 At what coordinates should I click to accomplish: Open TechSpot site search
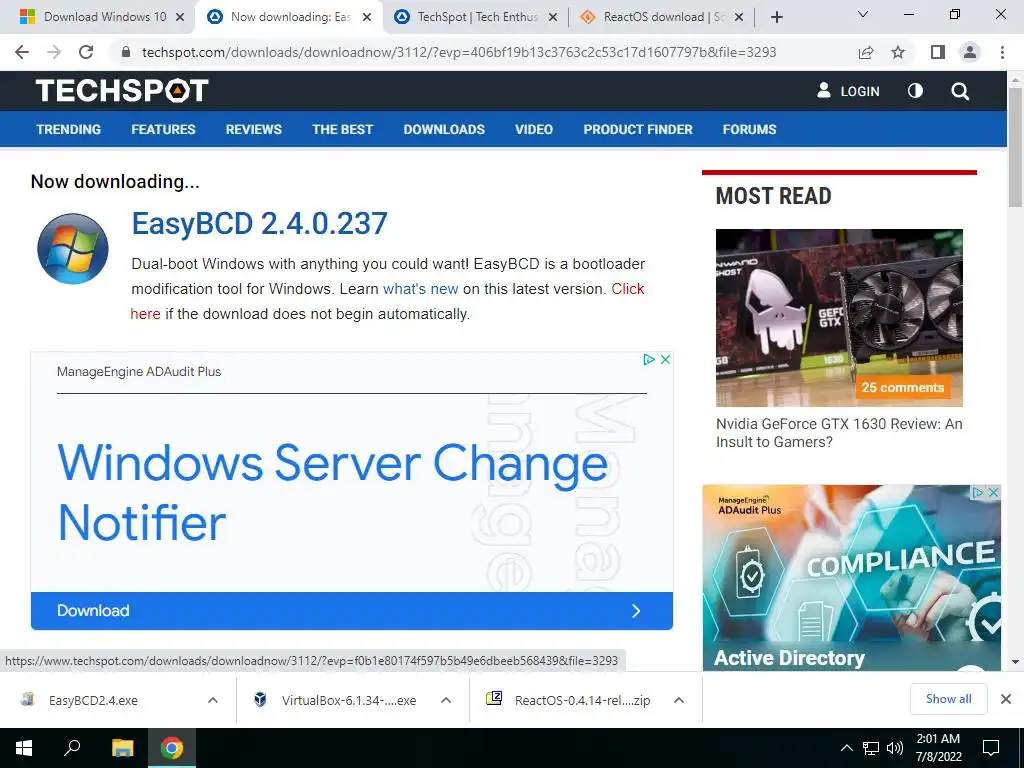(x=960, y=91)
